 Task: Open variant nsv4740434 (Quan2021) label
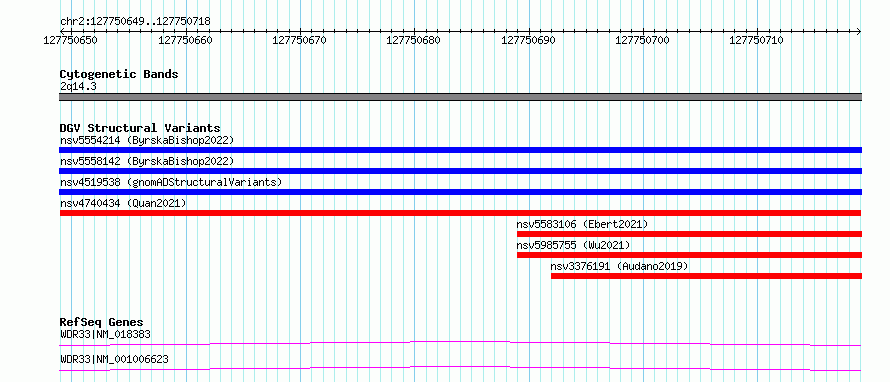(123, 203)
